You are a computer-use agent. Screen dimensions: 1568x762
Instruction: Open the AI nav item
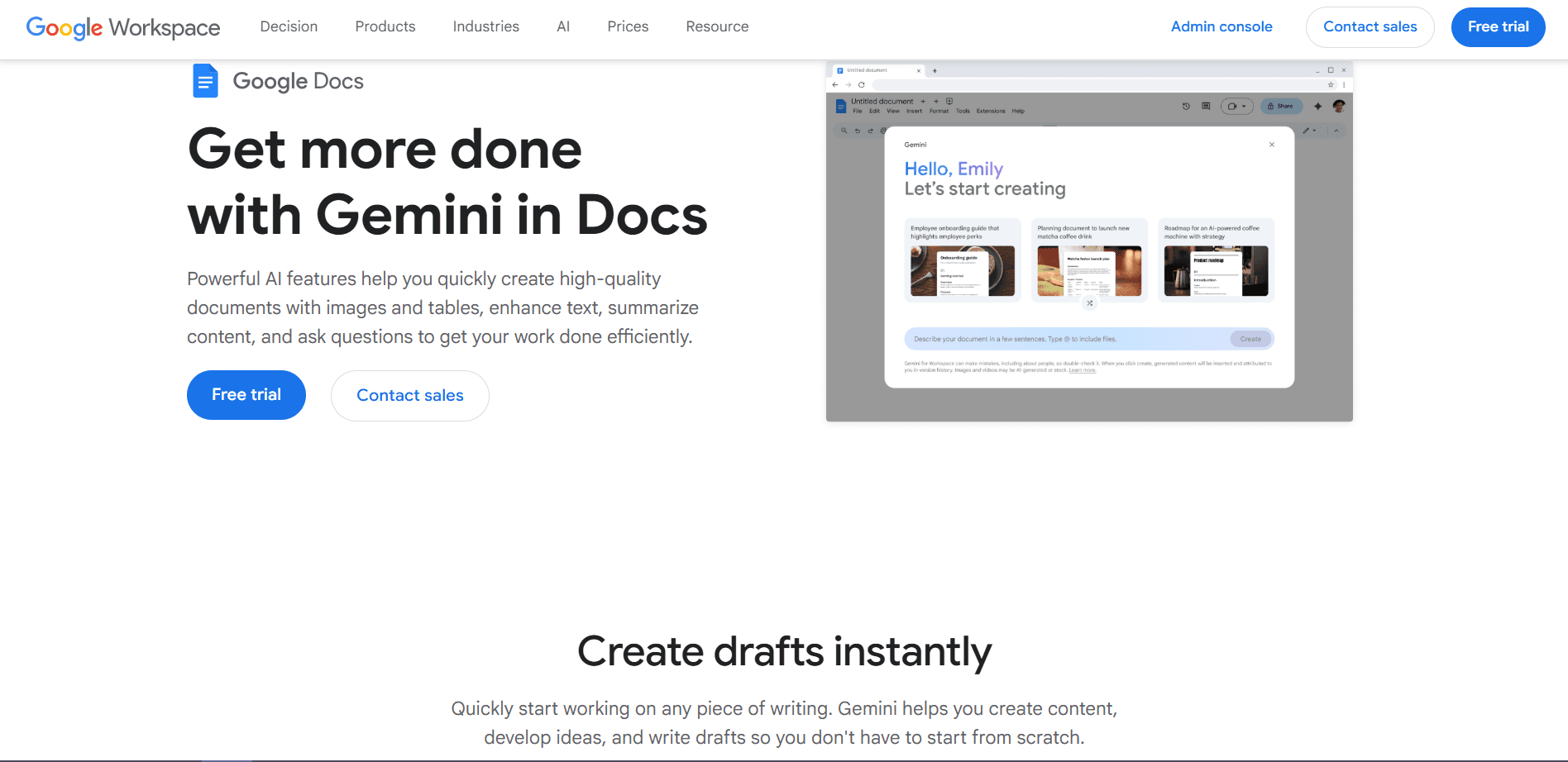tap(563, 26)
